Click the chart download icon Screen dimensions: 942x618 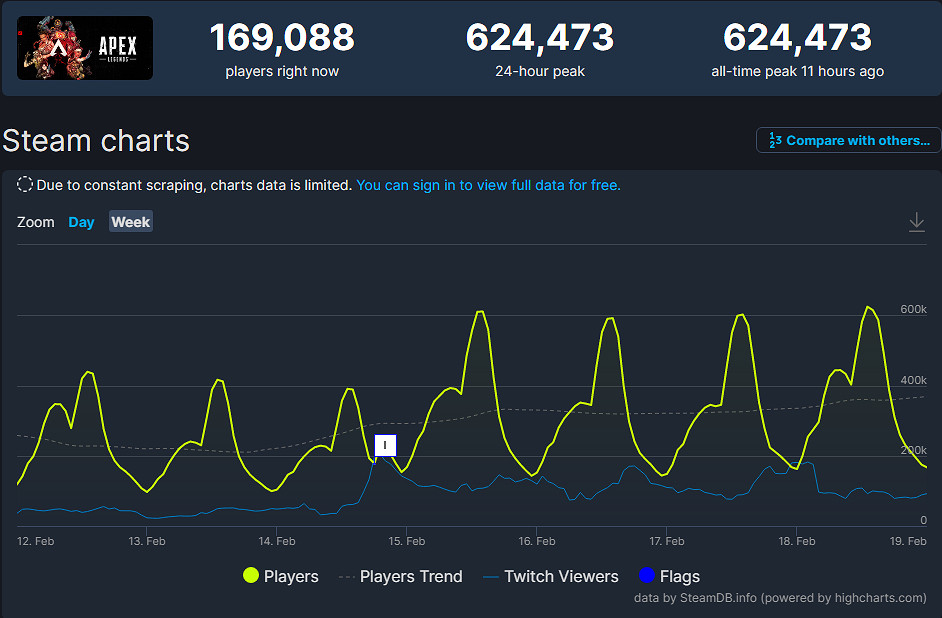916,222
